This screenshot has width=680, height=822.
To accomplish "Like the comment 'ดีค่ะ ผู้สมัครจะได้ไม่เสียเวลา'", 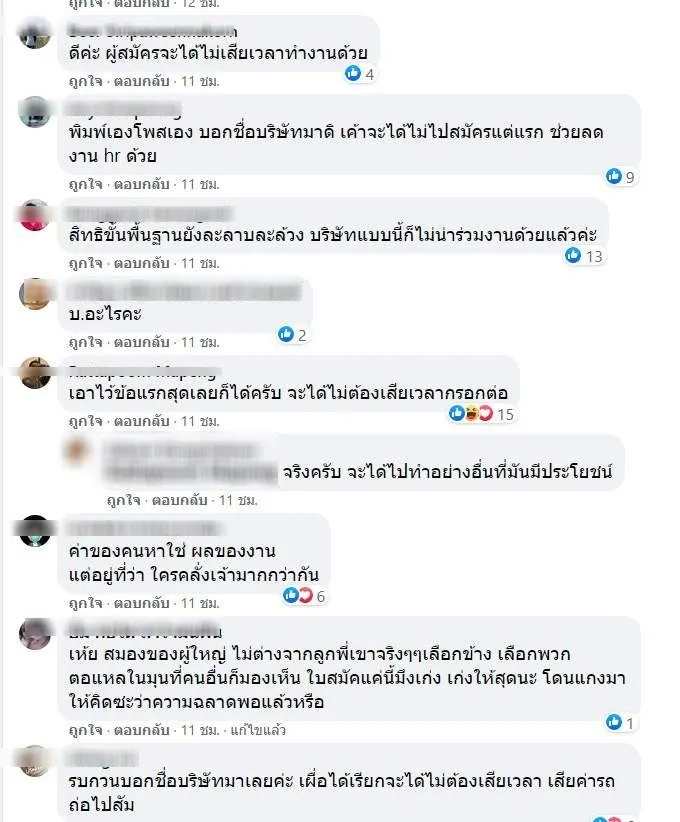I will pos(85,82).
